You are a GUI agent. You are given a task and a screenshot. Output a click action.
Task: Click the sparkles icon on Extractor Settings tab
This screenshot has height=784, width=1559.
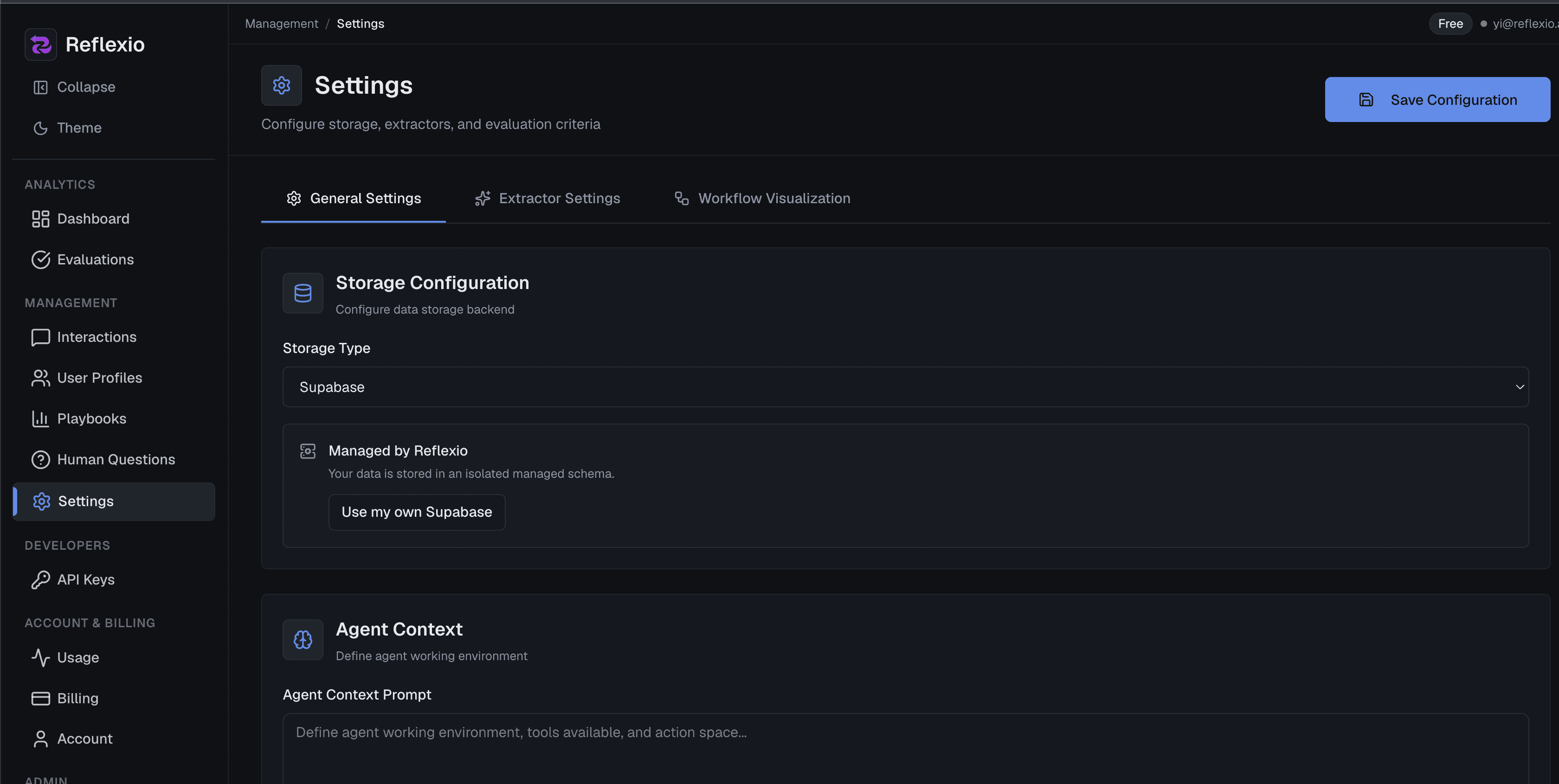pos(483,199)
